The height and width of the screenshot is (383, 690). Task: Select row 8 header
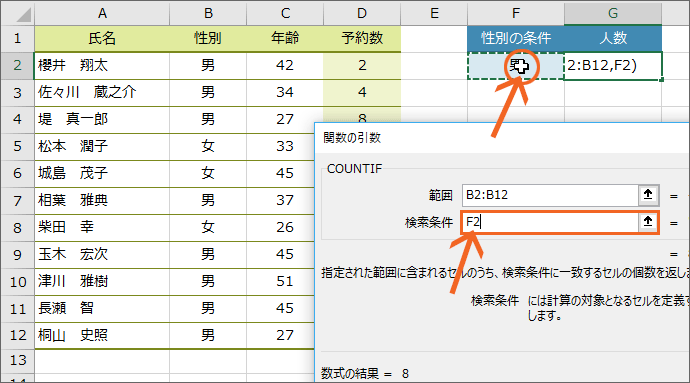(x=18, y=228)
